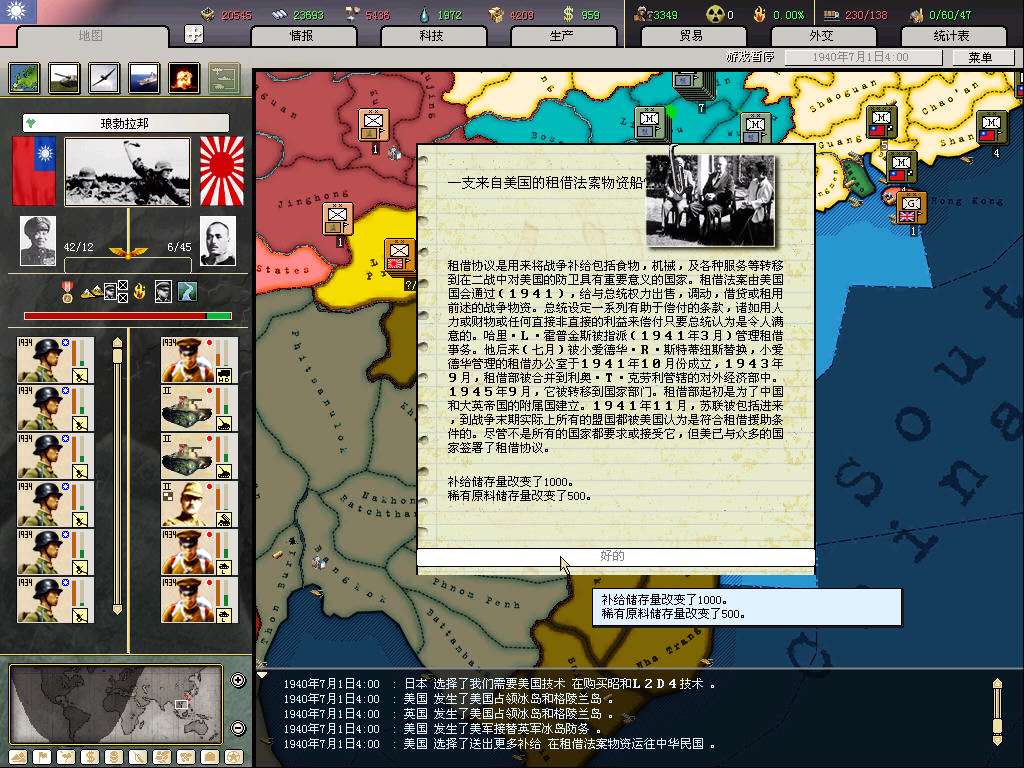
Task: Click the convoy icon showing 0/60/47
Action: (x=916, y=14)
